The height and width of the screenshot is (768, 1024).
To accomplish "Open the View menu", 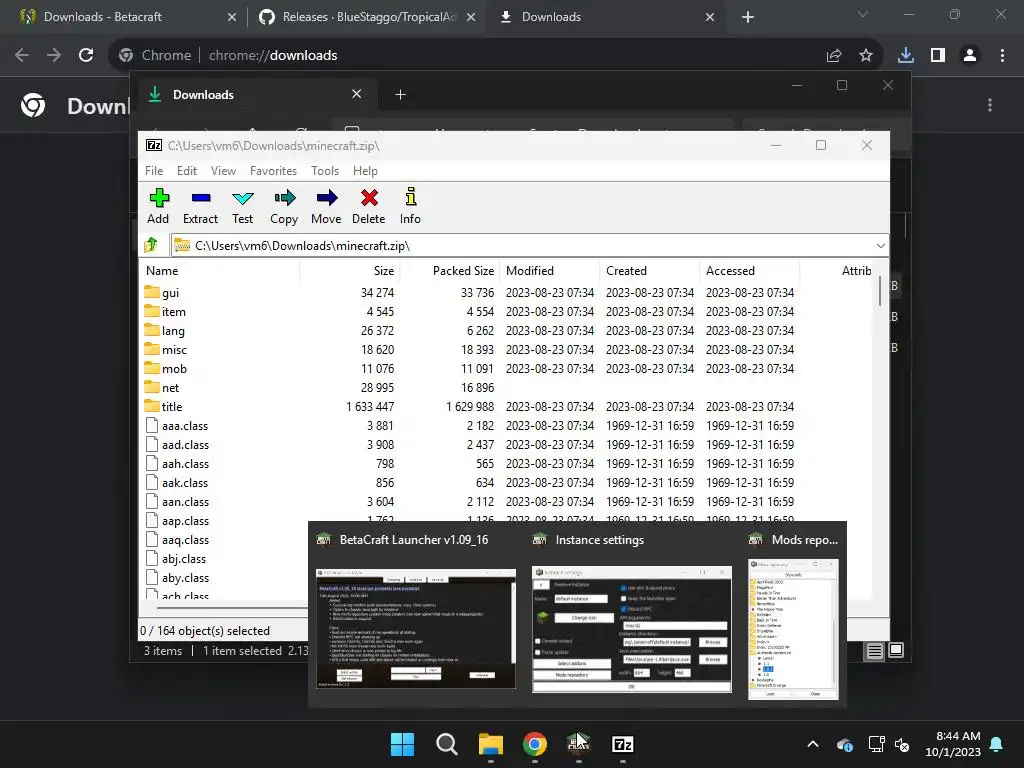I will coord(223,170).
